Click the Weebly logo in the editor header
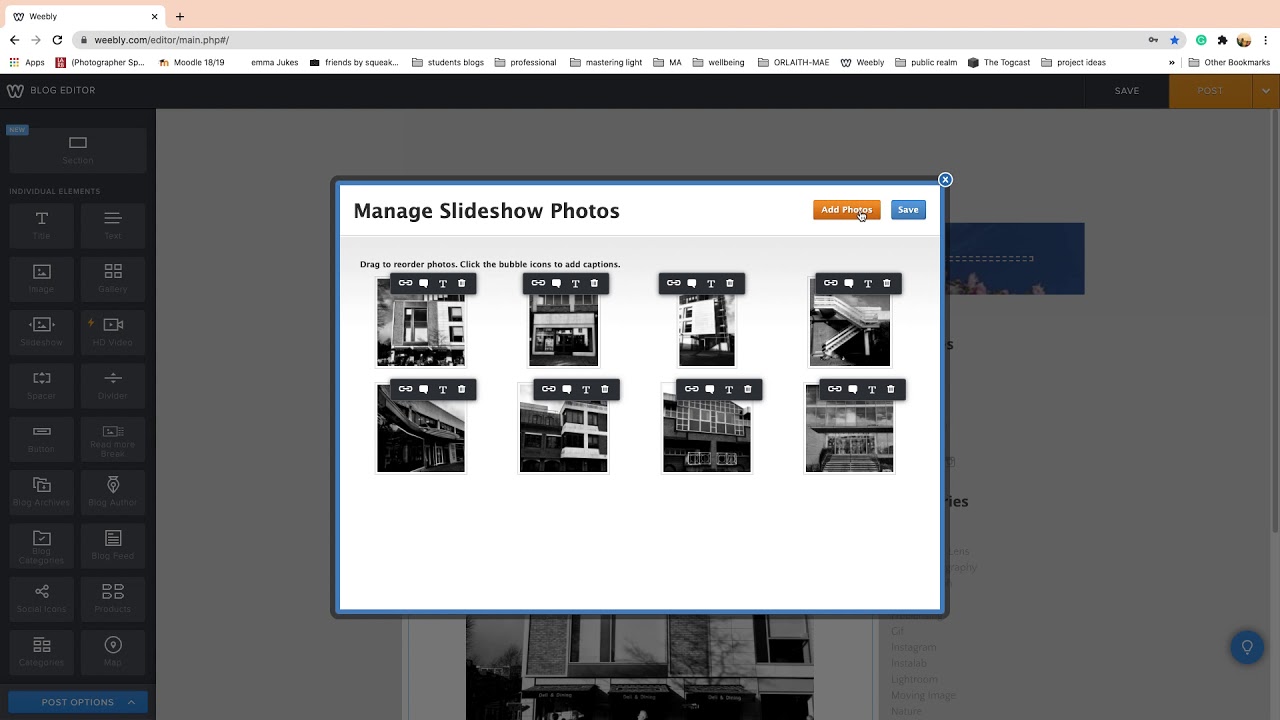1280x720 pixels. [x=15, y=90]
